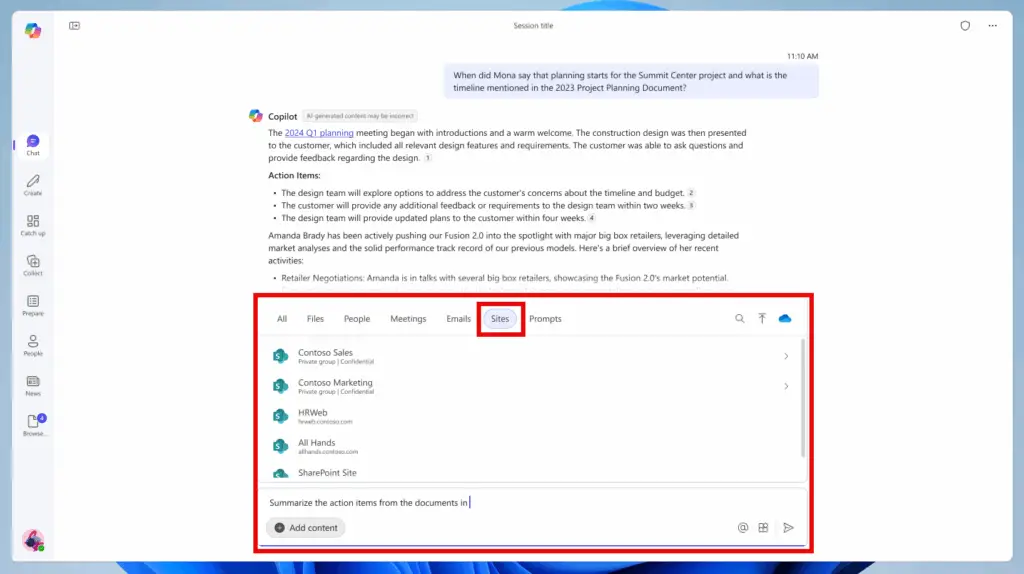Image resolution: width=1024 pixels, height=574 pixels.
Task: Click the Add content button
Action: coord(306,528)
